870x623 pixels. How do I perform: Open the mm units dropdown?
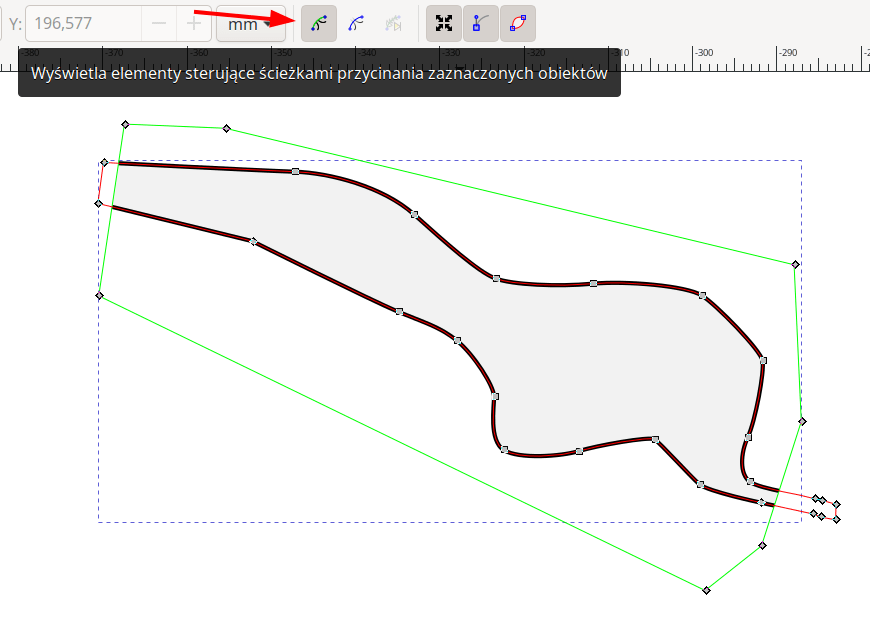pyautogui.click(x=247, y=23)
